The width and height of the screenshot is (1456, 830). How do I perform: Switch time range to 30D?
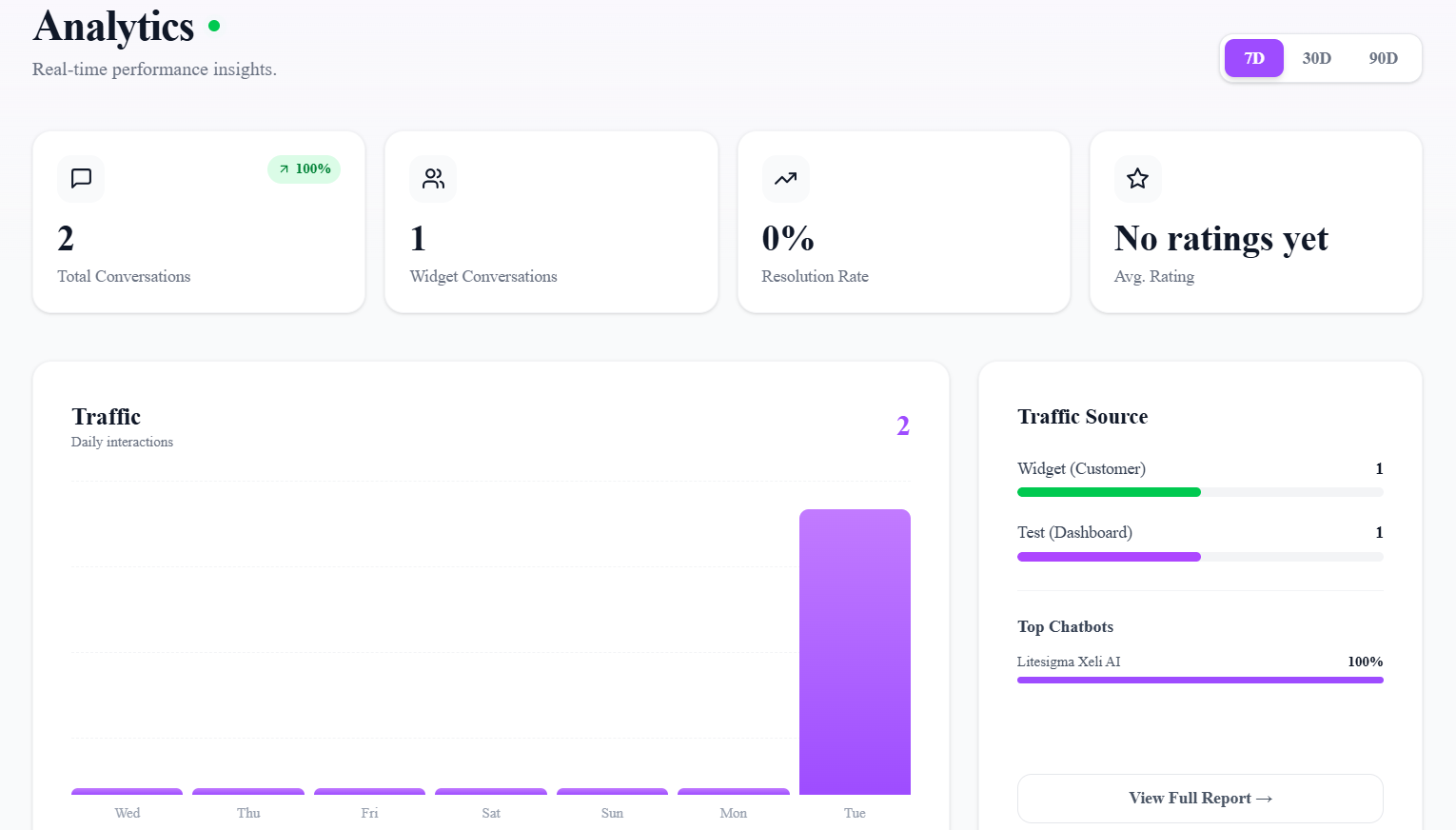pyautogui.click(x=1316, y=58)
